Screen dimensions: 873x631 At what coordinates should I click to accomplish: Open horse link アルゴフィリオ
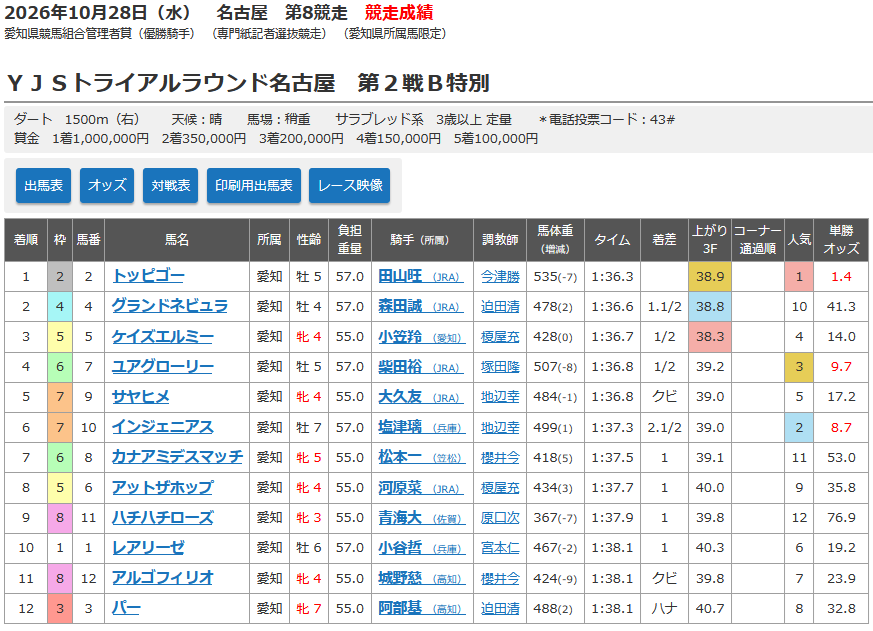point(163,578)
